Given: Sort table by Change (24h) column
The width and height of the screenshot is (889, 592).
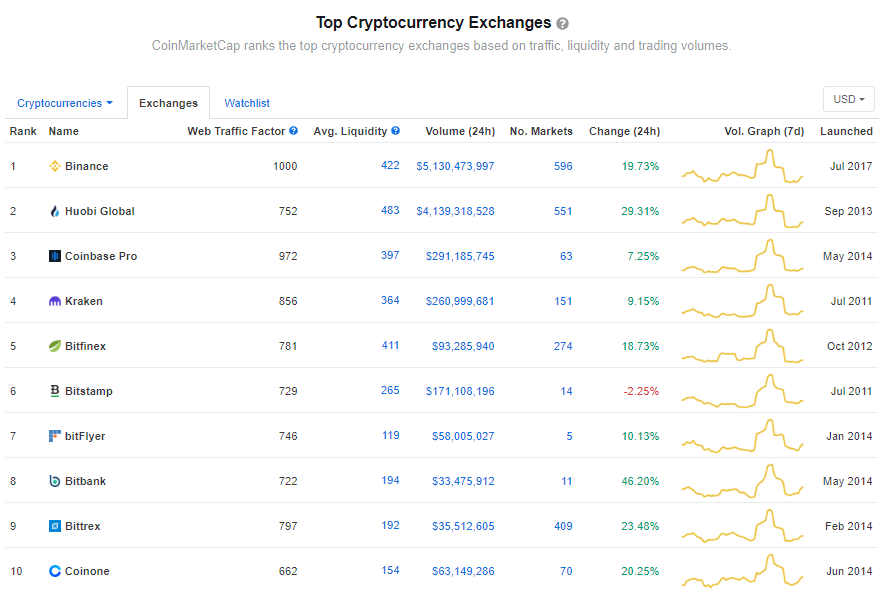Looking at the screenshot, I should tap(624, 131).
